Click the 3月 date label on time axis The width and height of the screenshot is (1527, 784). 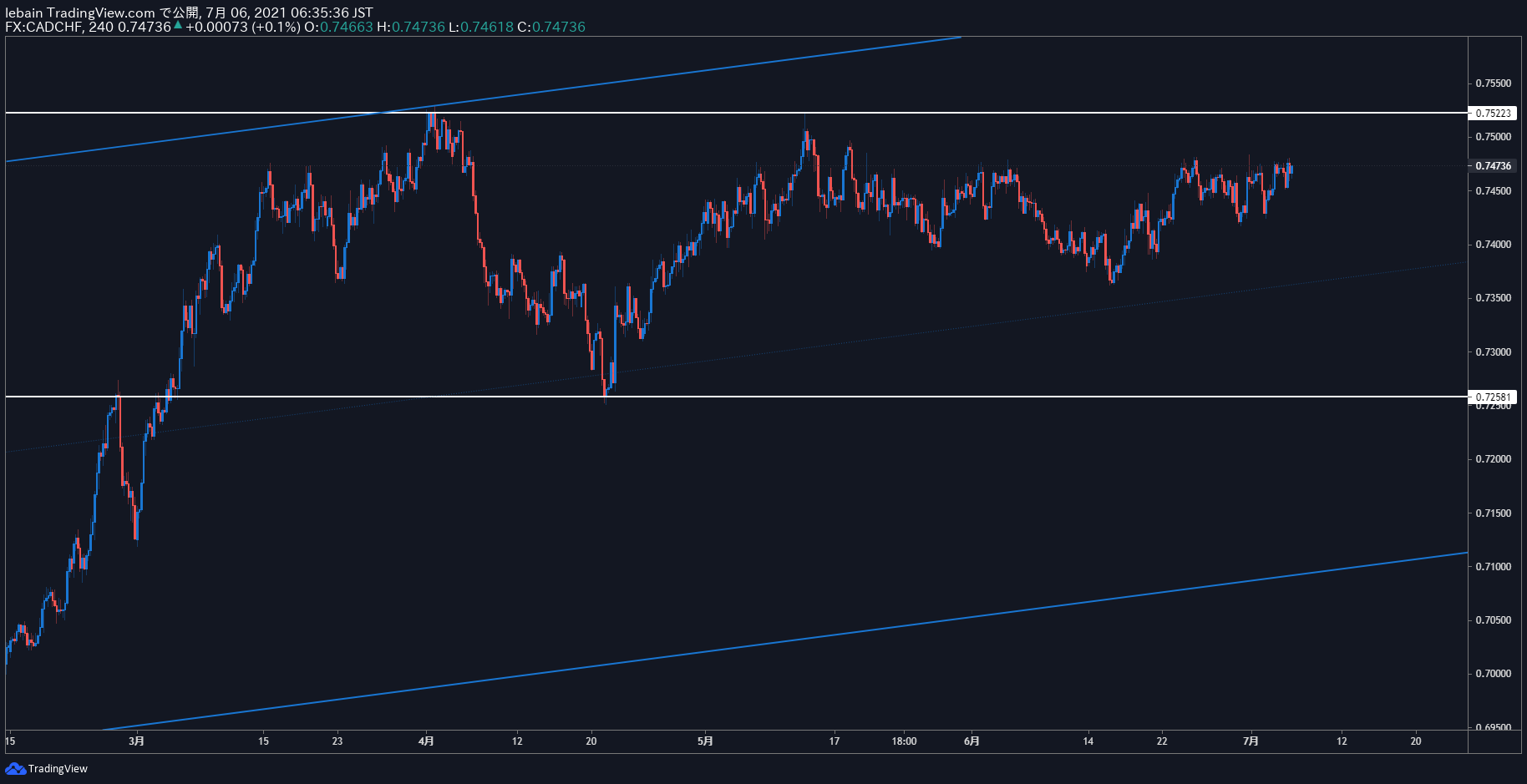click(x=137, y=741)
